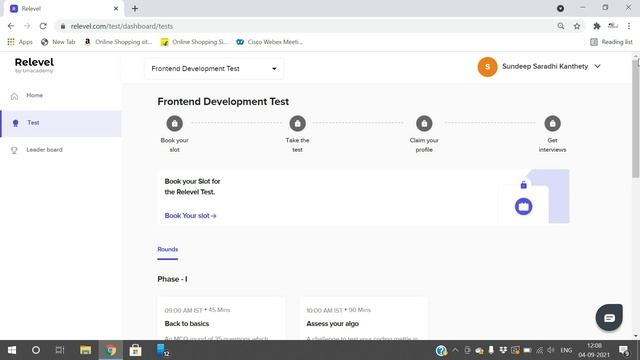Expand the Frontend Development Test dropdown

[214, 69]
